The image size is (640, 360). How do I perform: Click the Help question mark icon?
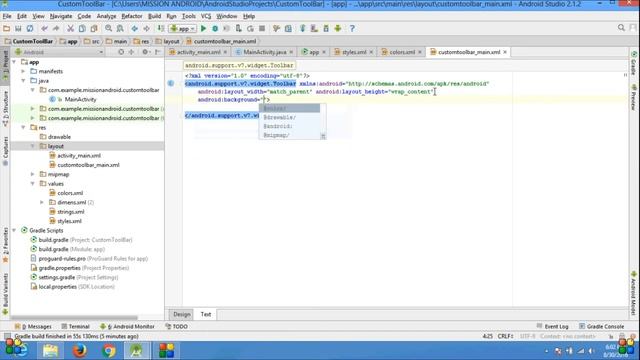[352, 29]
